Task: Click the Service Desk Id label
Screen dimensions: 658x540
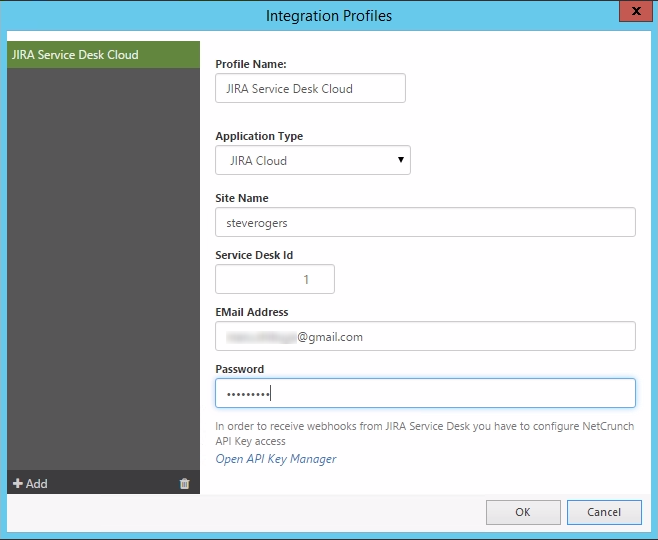Action: pos(254,255)
